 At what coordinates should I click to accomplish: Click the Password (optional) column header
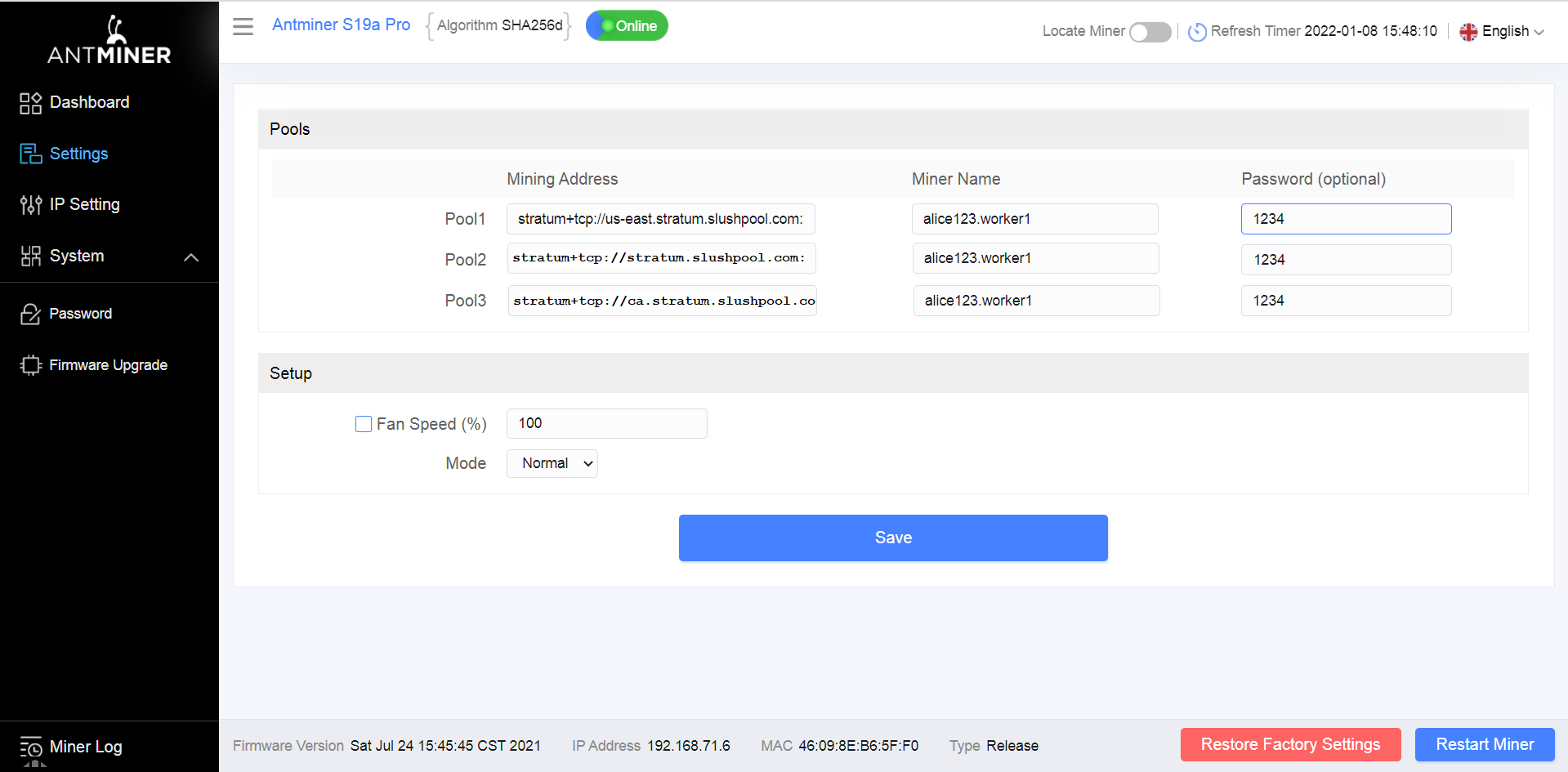click(1313, 179)
